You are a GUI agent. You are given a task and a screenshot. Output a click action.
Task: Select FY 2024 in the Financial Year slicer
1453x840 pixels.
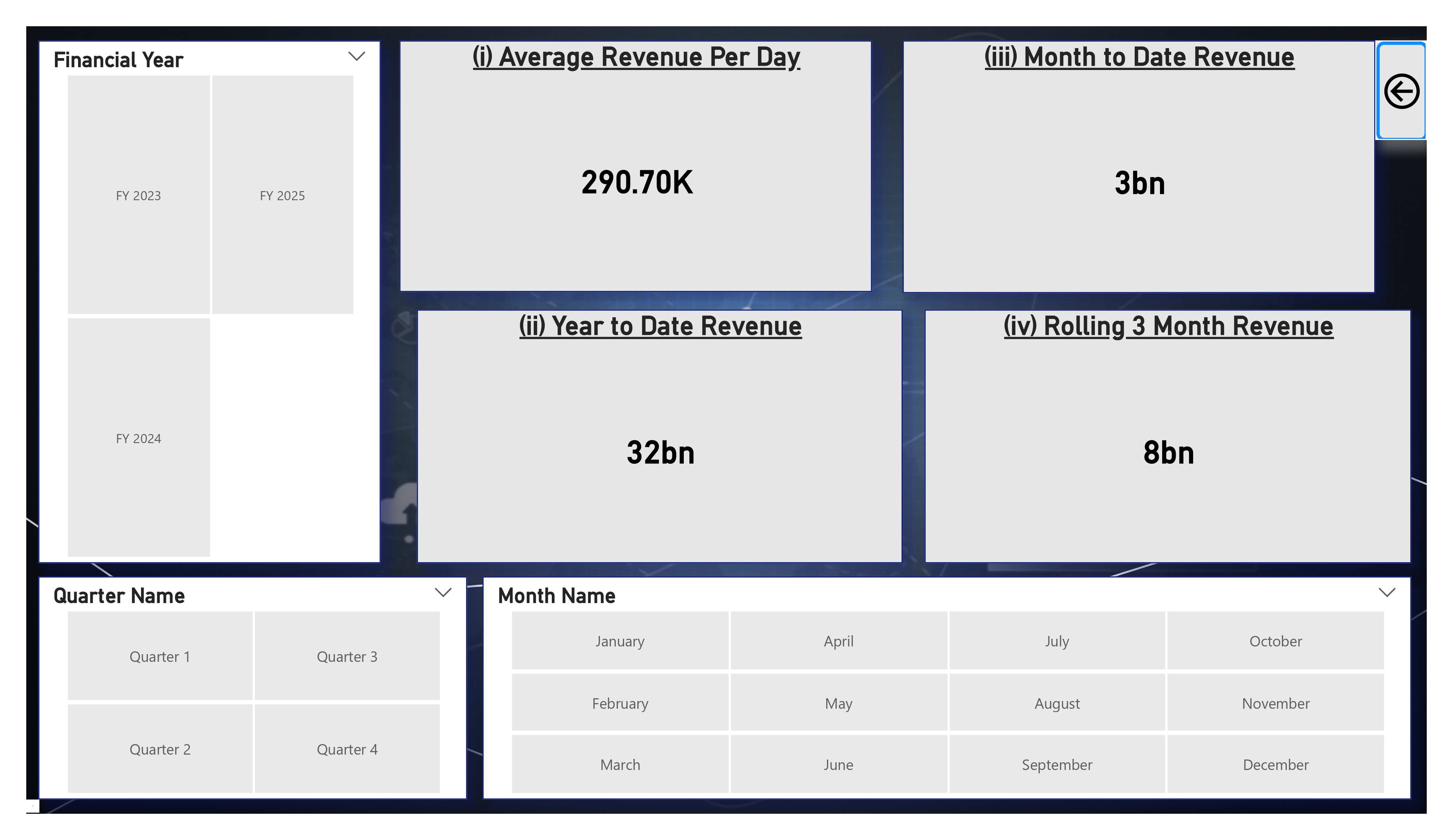point(138,438)
